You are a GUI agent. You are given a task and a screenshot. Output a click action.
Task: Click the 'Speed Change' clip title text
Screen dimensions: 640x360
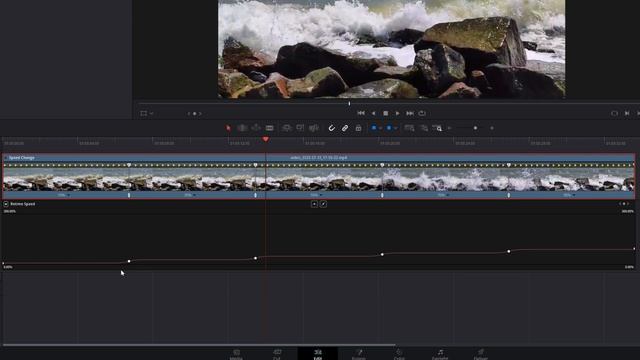pyautogui.click(x=22, y=158)
